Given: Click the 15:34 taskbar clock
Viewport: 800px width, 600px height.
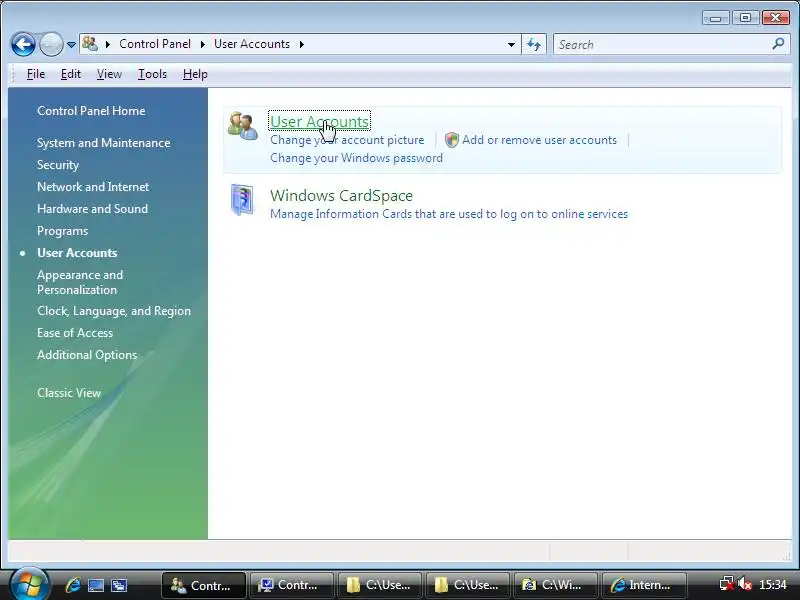Looking at the screenshot, I should coord(772,585).
